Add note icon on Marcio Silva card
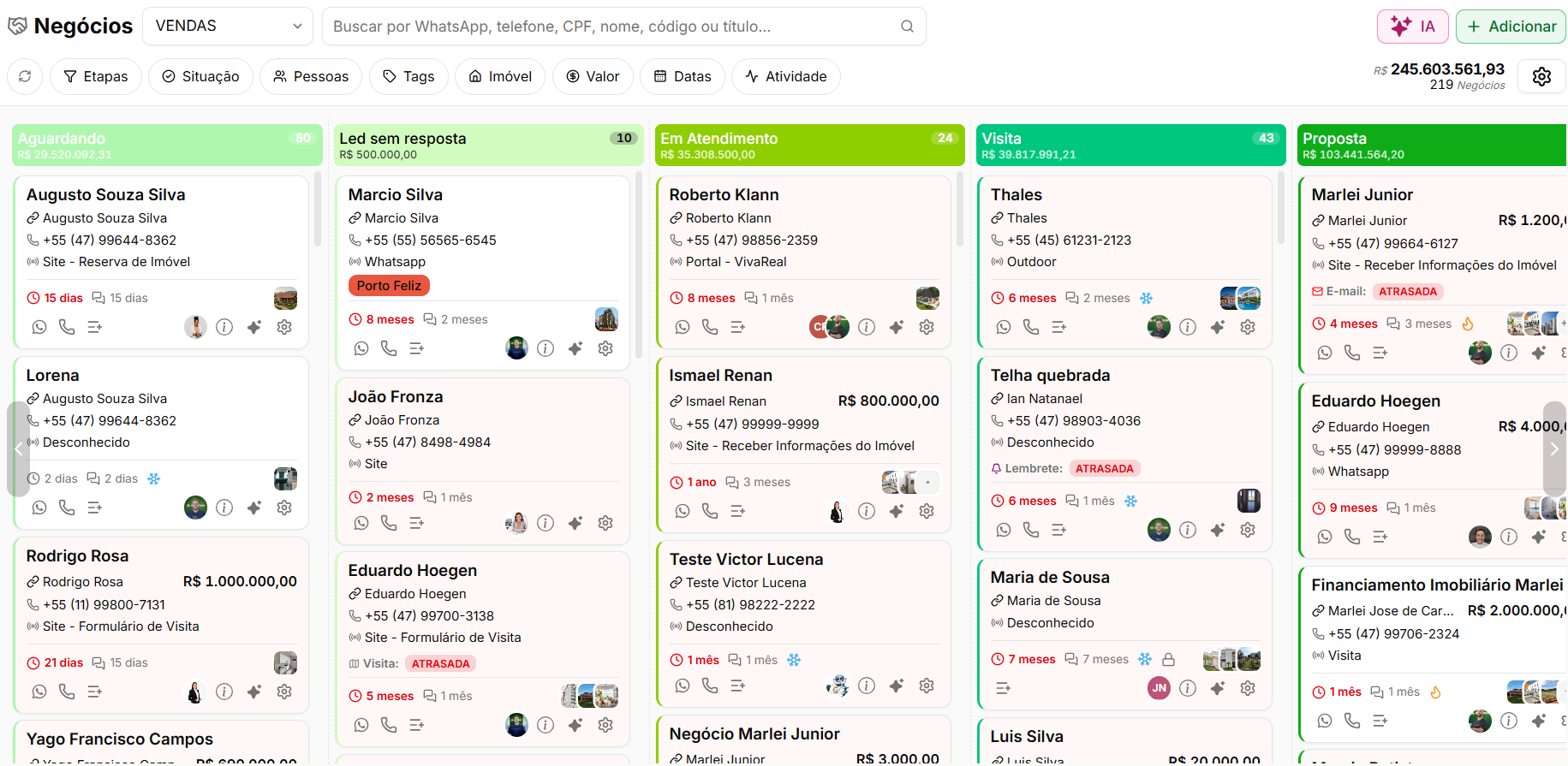The width and height of the screenshot is (1568, 766). point(417,348)
